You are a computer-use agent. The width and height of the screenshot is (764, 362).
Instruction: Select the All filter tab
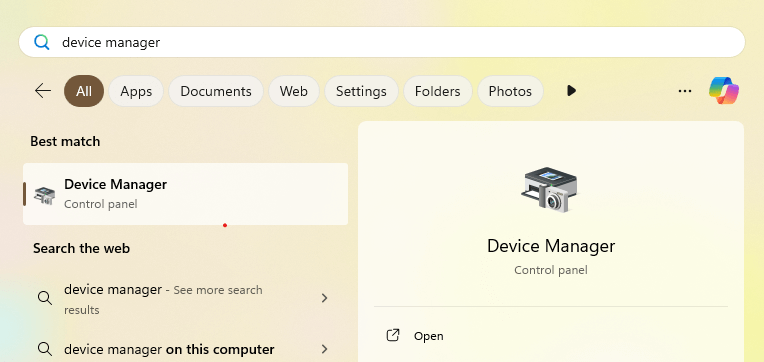[84, 91]
